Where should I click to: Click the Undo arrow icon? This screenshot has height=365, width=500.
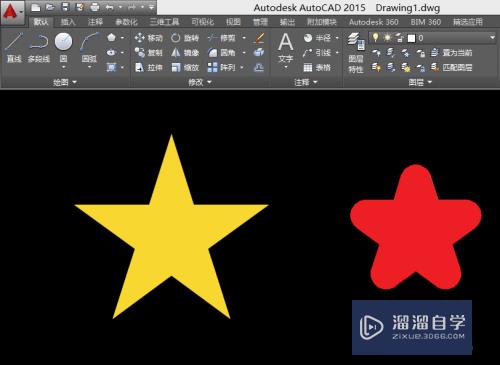pyautogui.click(x=109, y=7)
